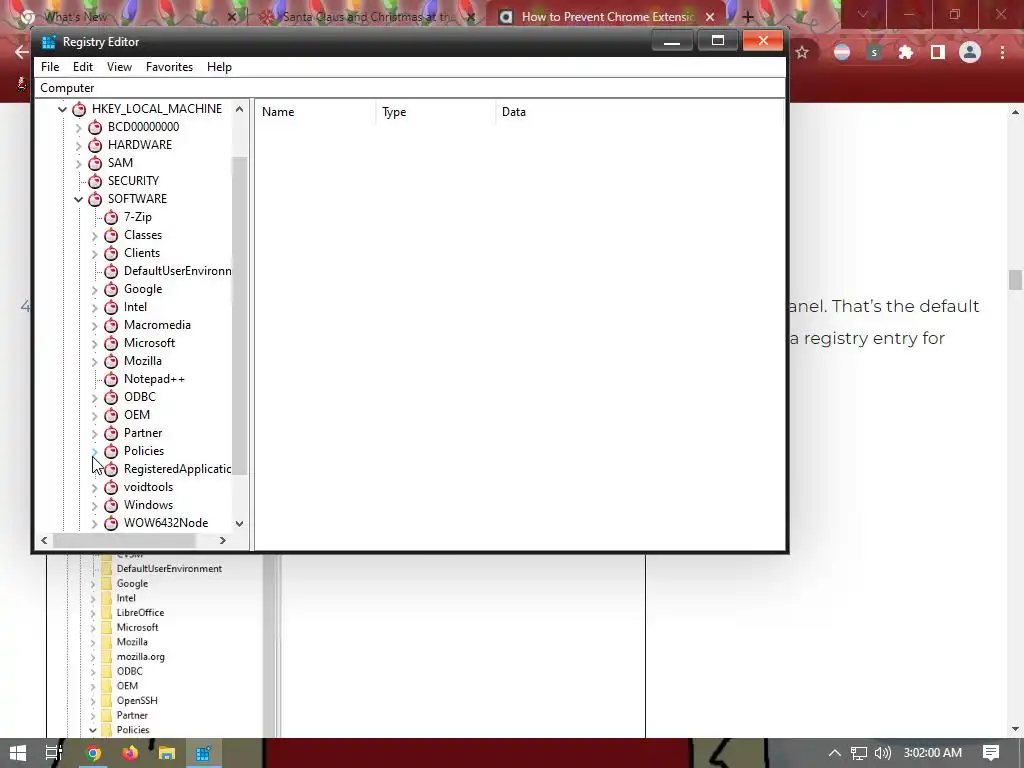Open the Windows Start menu

tap(18, 753)
